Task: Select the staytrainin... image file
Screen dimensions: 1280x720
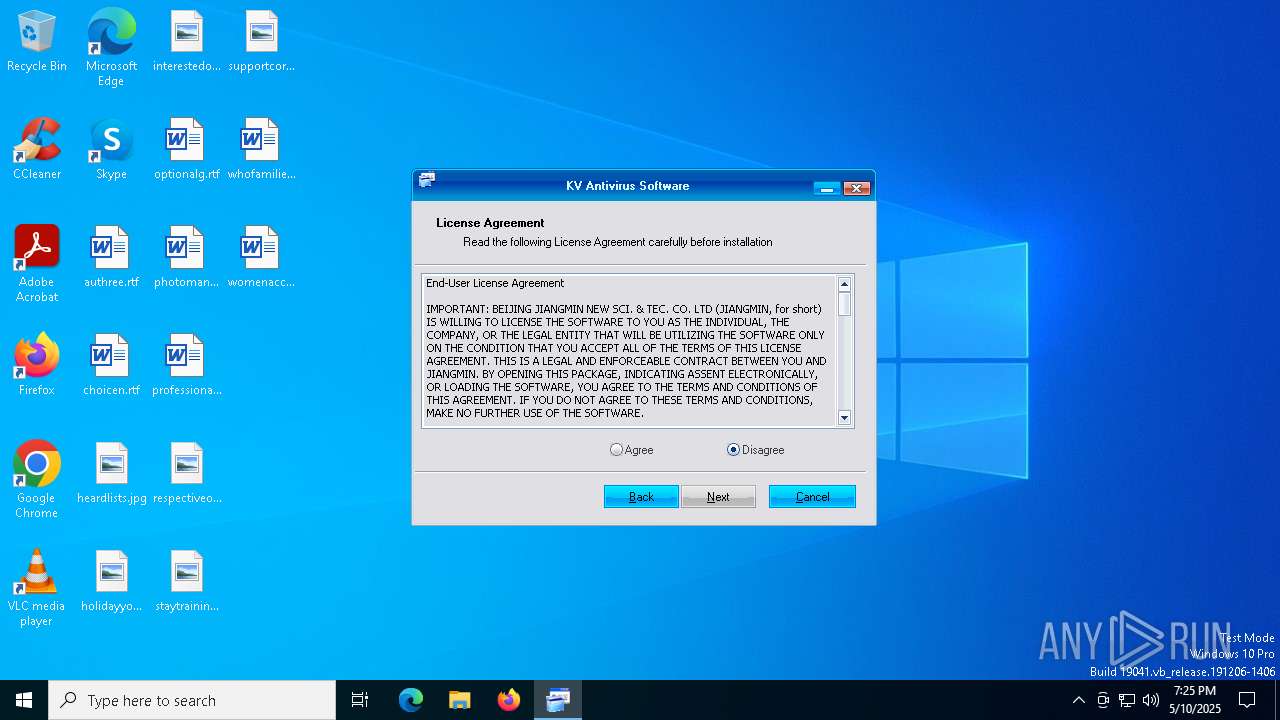Action: point(187,582)
